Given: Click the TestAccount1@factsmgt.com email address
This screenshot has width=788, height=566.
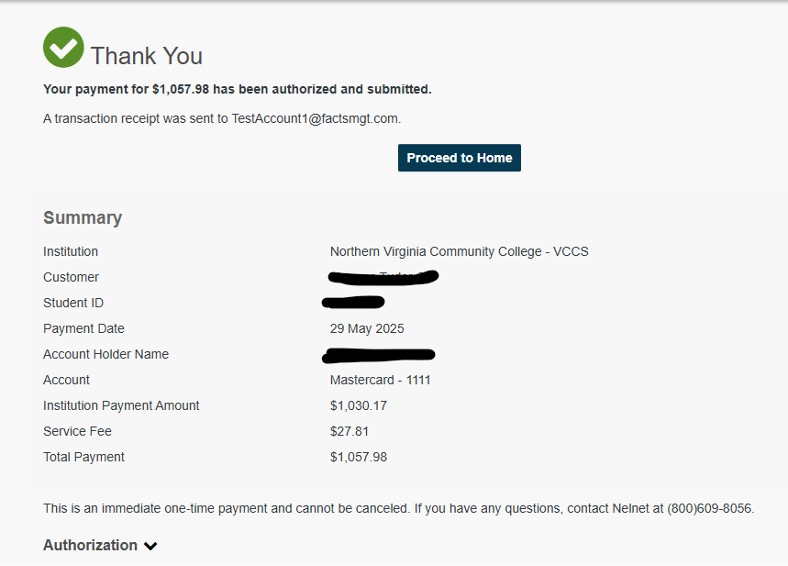Looking at the screenshot, I should 315,118.
